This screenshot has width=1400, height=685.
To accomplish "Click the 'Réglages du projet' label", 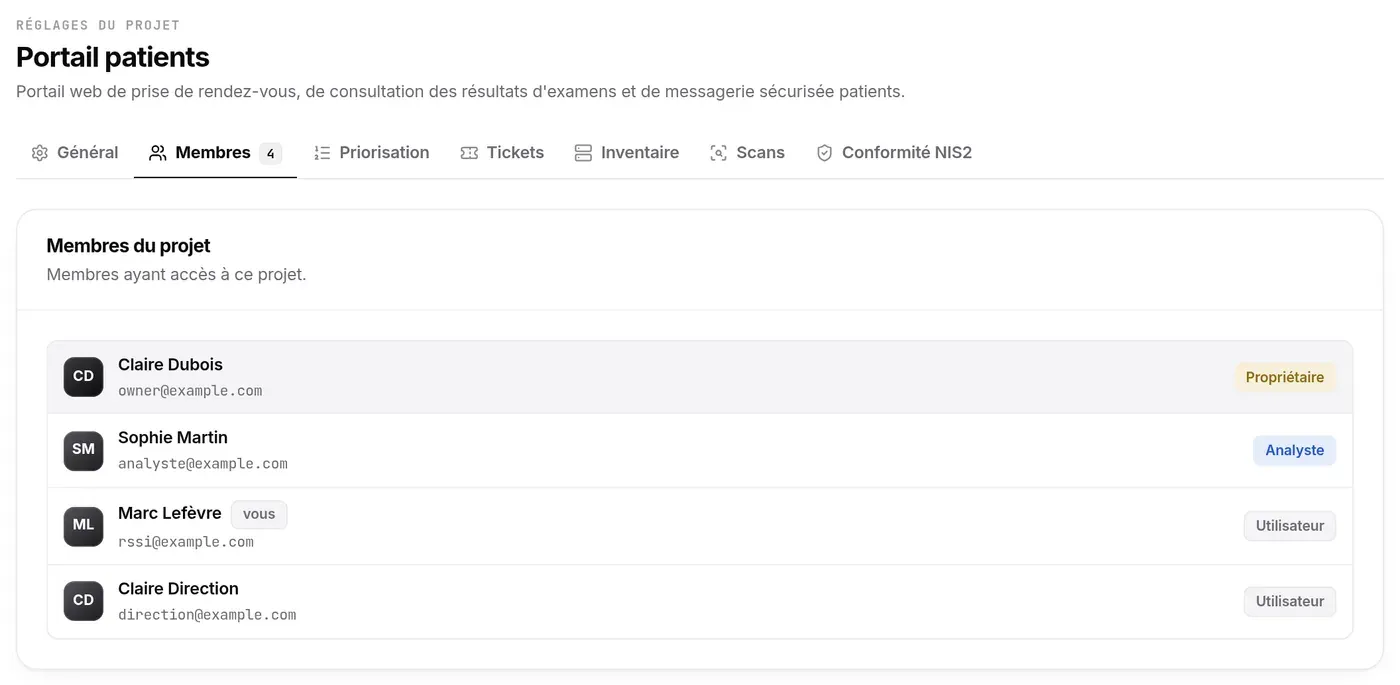I will [x=98, y=25].
